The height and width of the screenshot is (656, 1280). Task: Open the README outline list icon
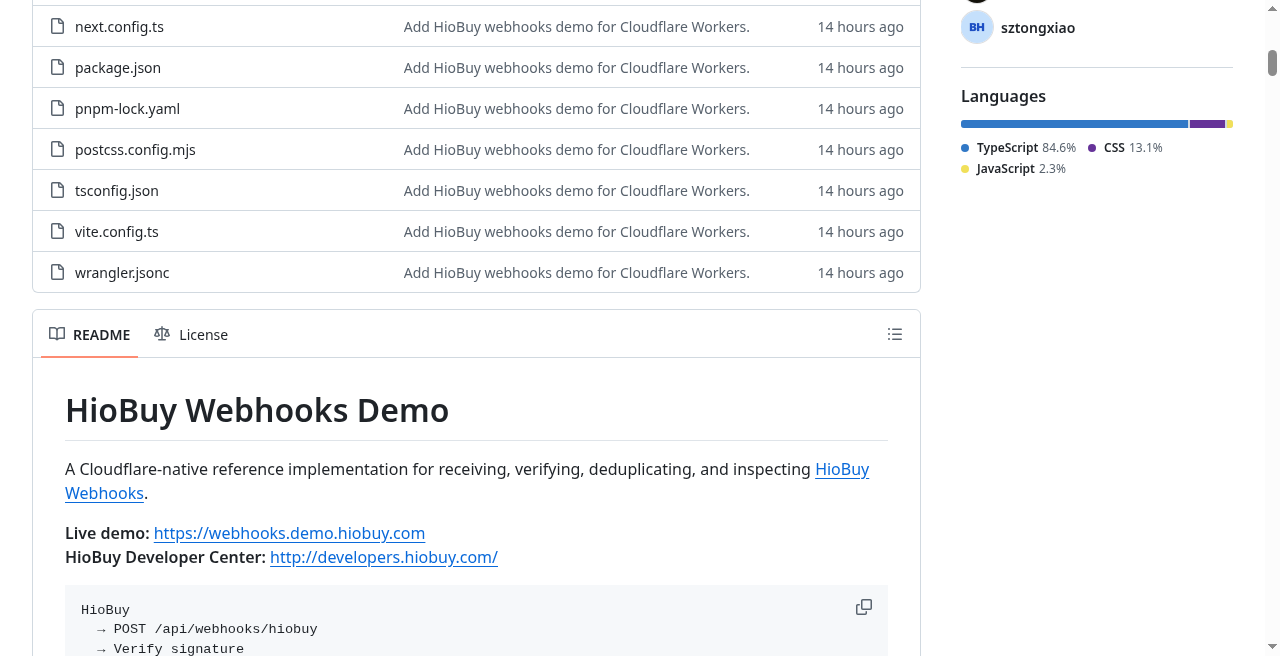(895, 334)
